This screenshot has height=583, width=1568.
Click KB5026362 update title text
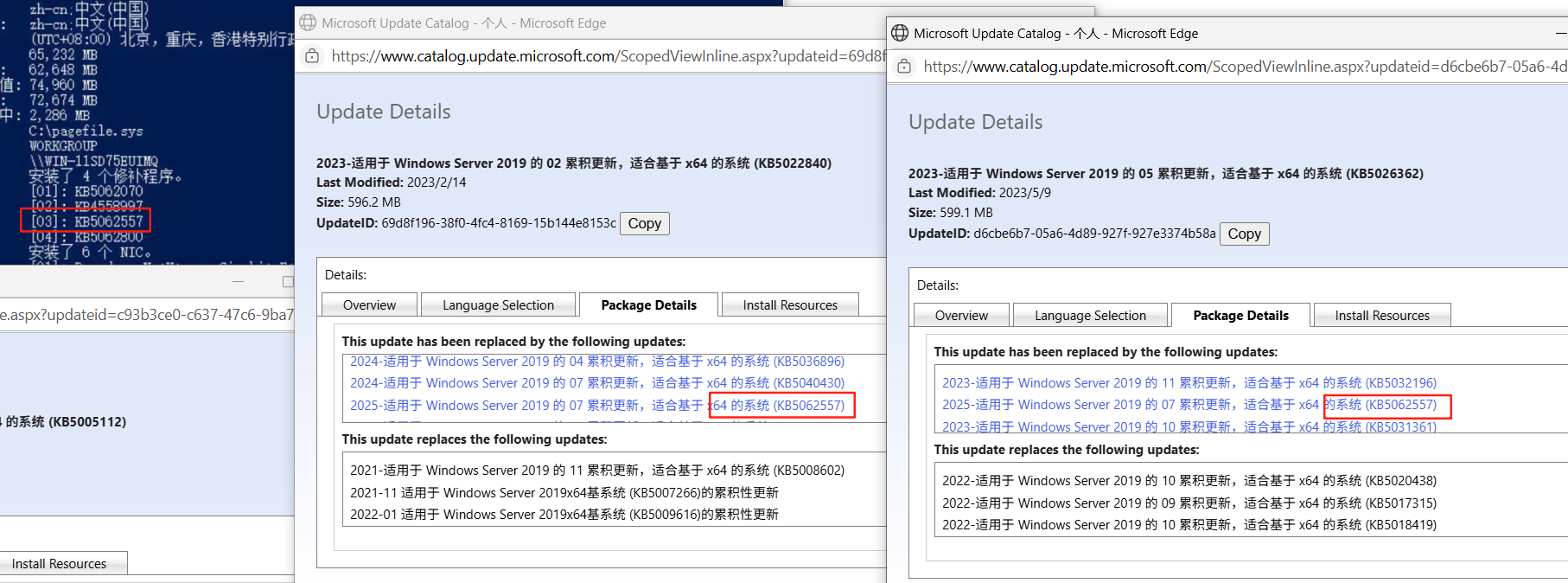click(x=1166, y=173)
